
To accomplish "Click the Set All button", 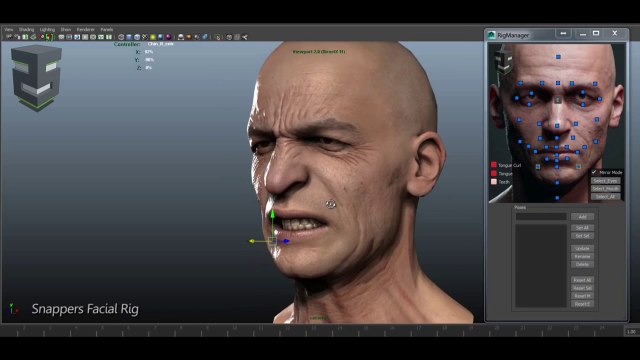I will click(582, 228).
